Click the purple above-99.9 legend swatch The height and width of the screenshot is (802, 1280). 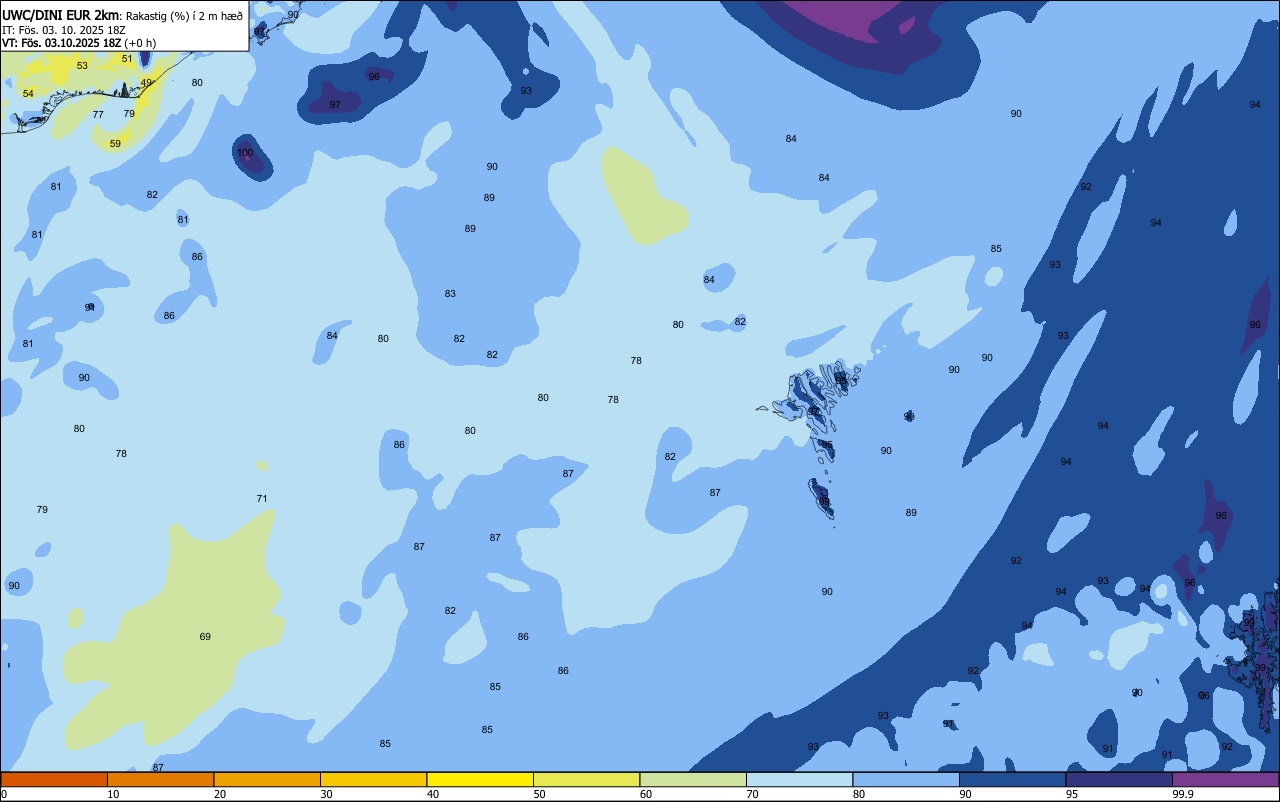pos(1226,779)
